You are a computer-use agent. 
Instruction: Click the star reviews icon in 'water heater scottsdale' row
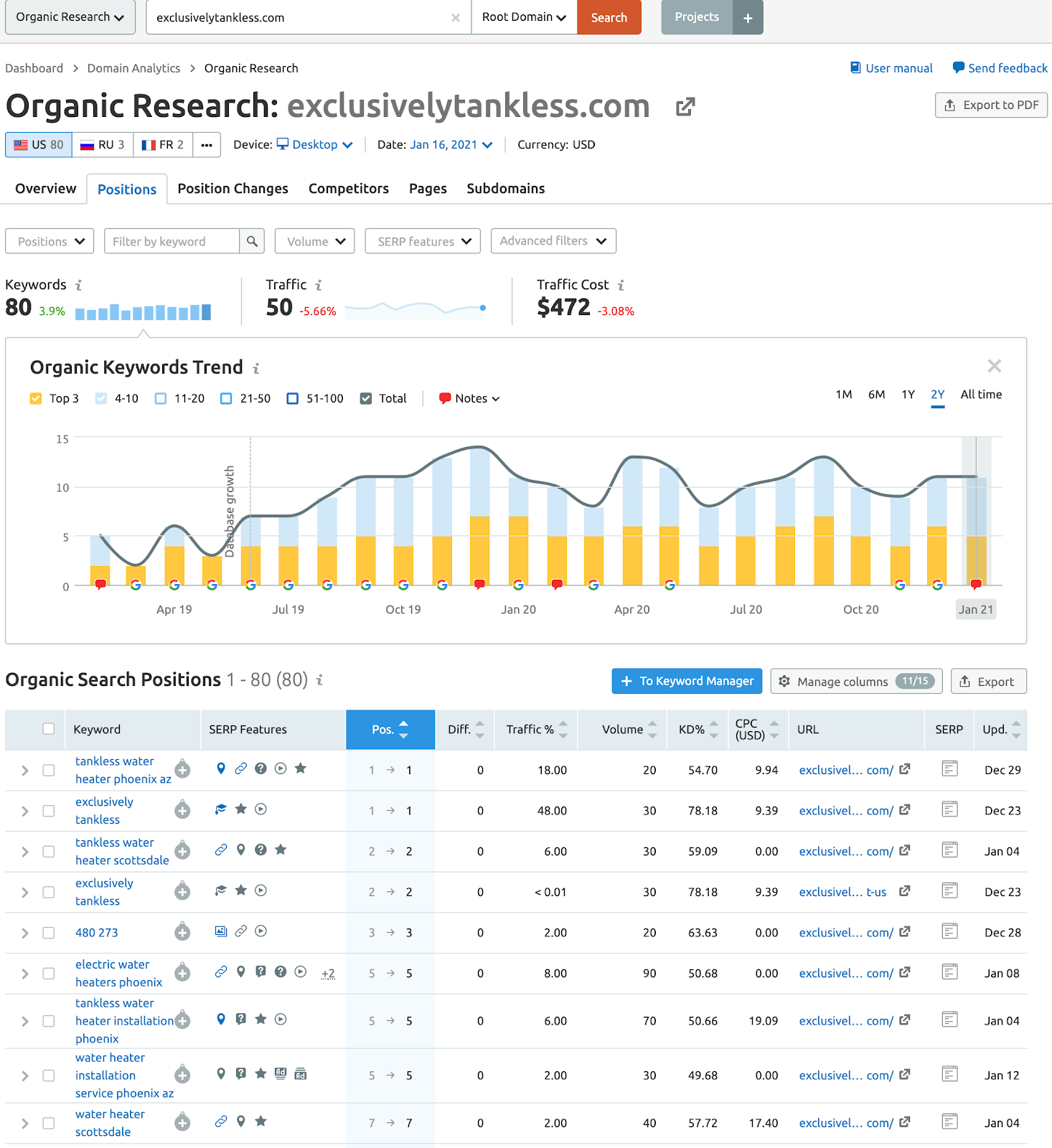coord(261,1121)
